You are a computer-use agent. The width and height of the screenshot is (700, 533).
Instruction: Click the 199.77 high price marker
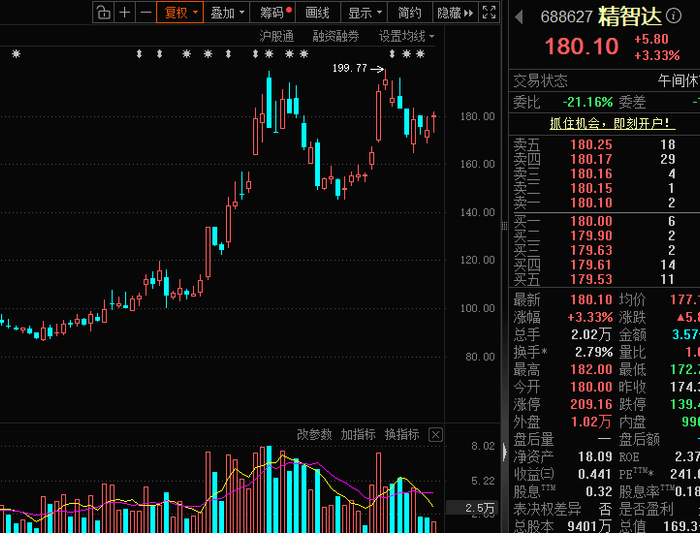[x=350, y=68]
